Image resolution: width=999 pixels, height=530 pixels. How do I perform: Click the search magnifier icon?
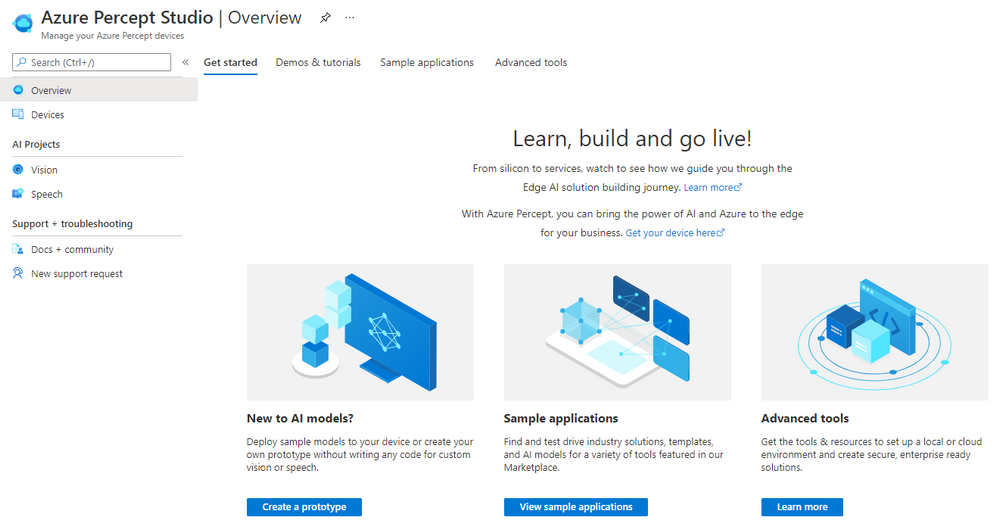point(22,62)
